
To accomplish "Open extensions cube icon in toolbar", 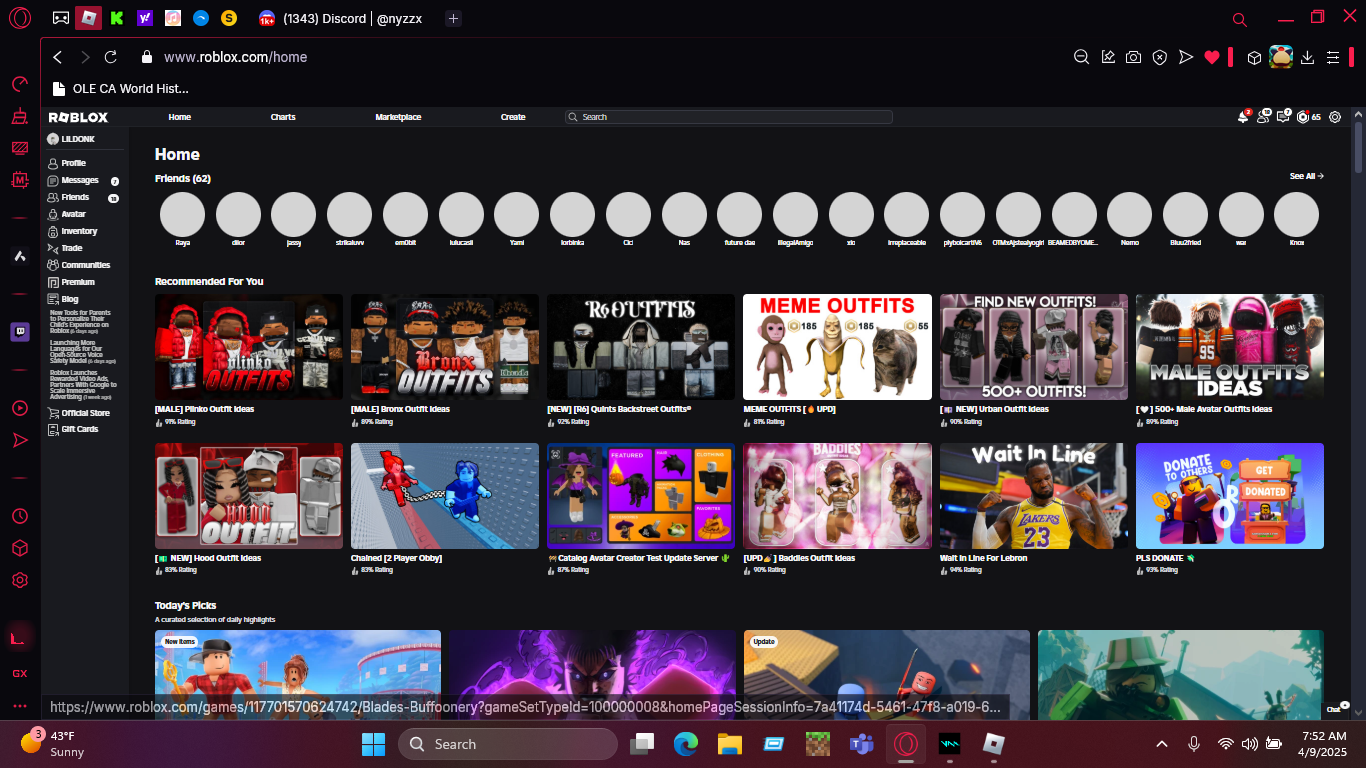I will (1254, 57).
